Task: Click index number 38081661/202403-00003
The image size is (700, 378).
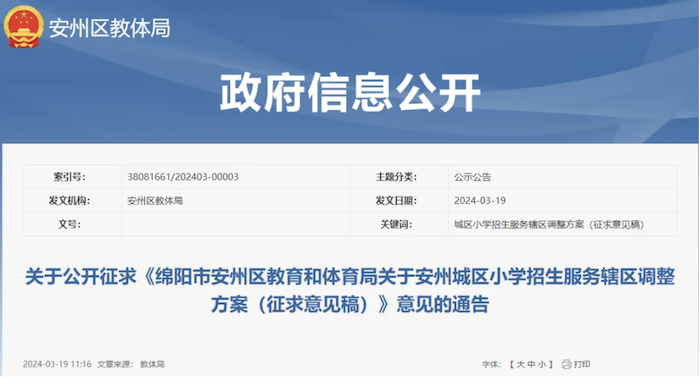Action: 183,177
